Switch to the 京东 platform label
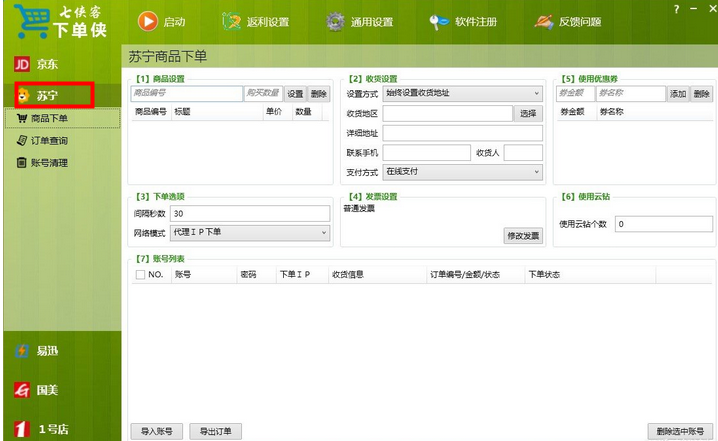The width and height of the screenshot is (718, 441). point(47,64)
